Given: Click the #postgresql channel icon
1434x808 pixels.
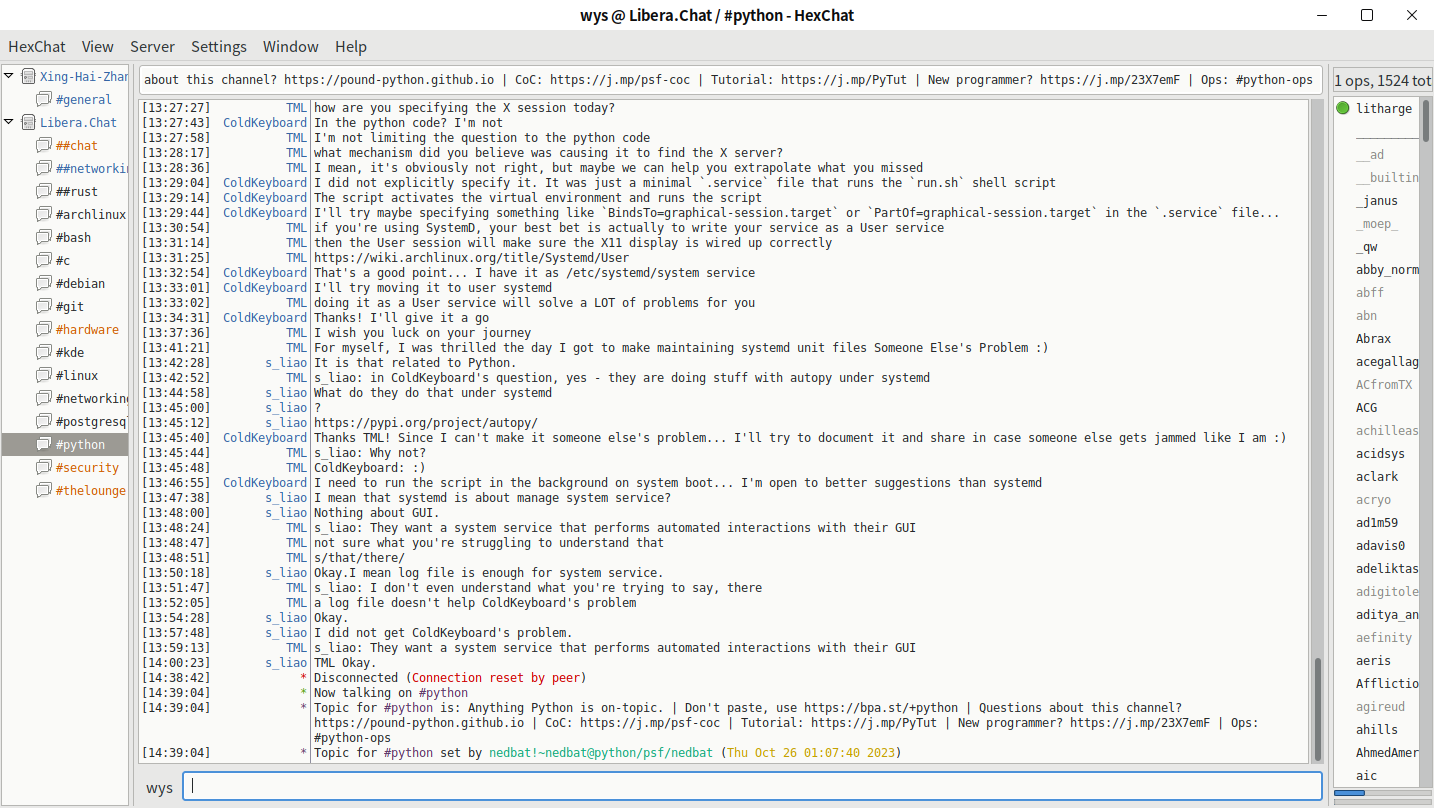Looking at the screenshot, I should click(44, 422).
